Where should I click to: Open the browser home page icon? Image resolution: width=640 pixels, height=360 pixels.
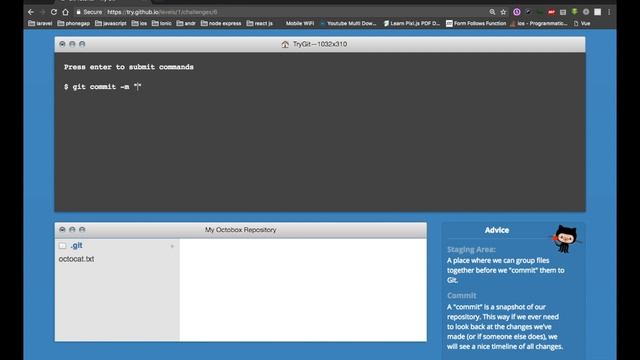(x=65, y=12)
